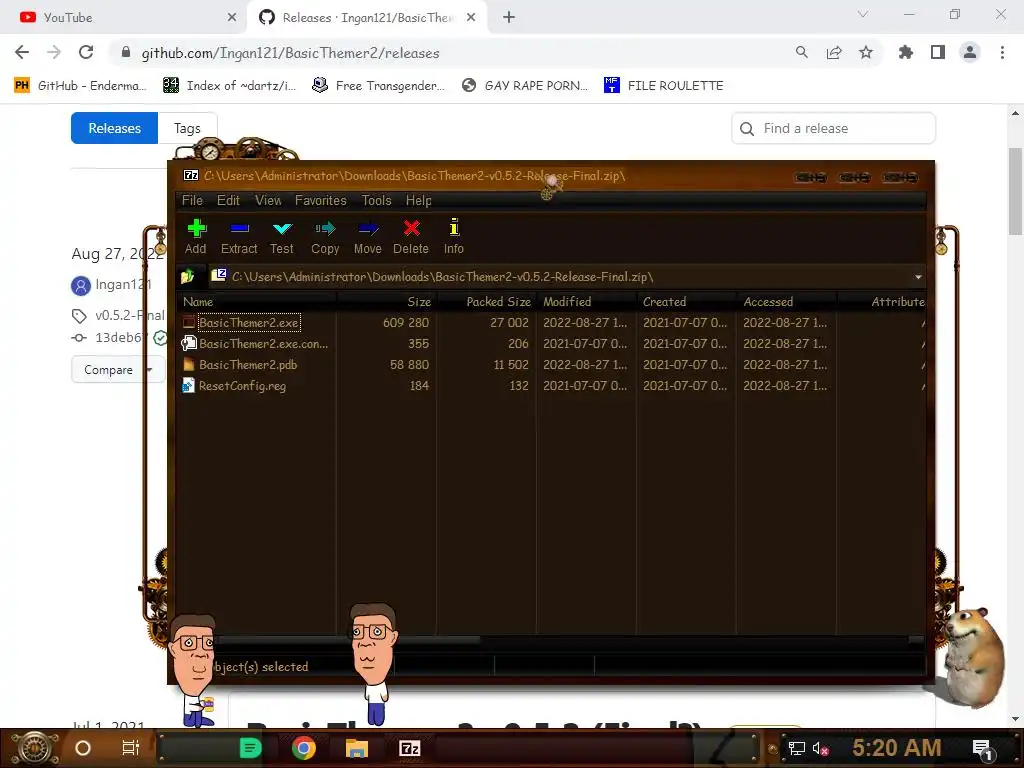Click the Chrome icon on the taskbar

point(304,748)
